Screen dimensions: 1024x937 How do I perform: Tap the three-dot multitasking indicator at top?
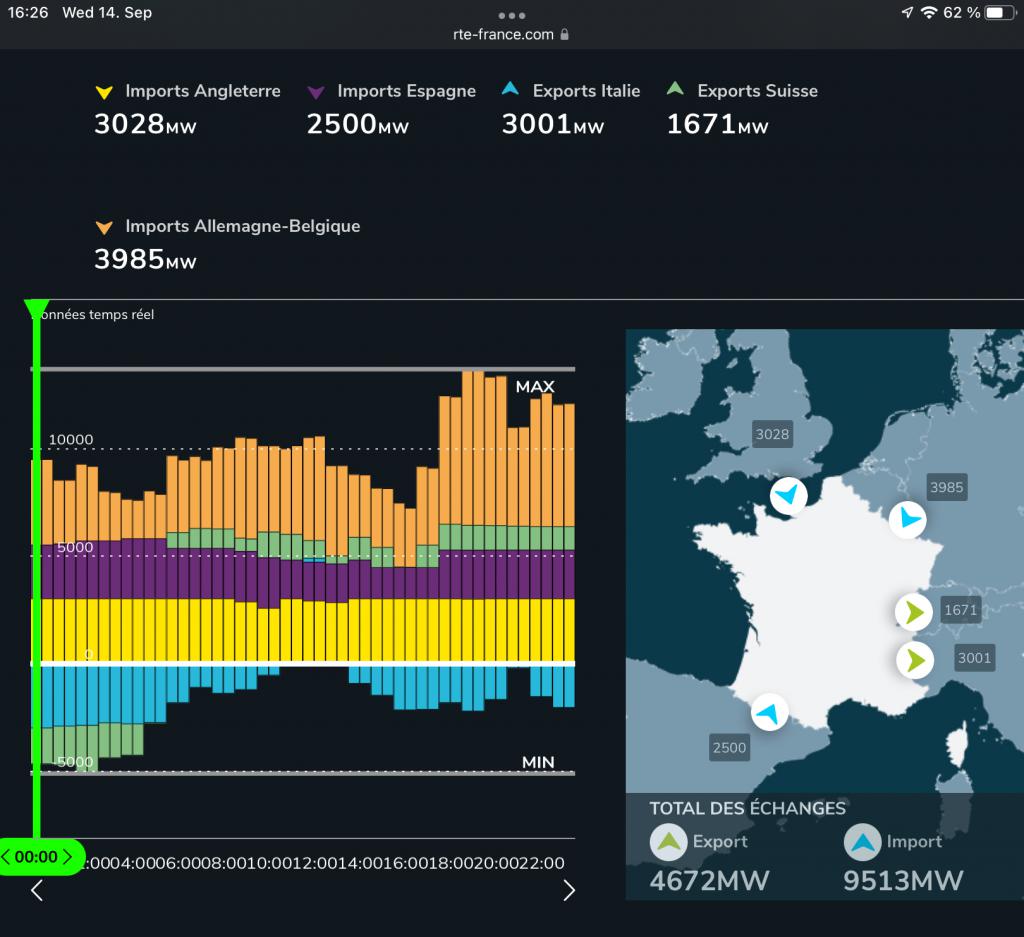tap(511, 15)
